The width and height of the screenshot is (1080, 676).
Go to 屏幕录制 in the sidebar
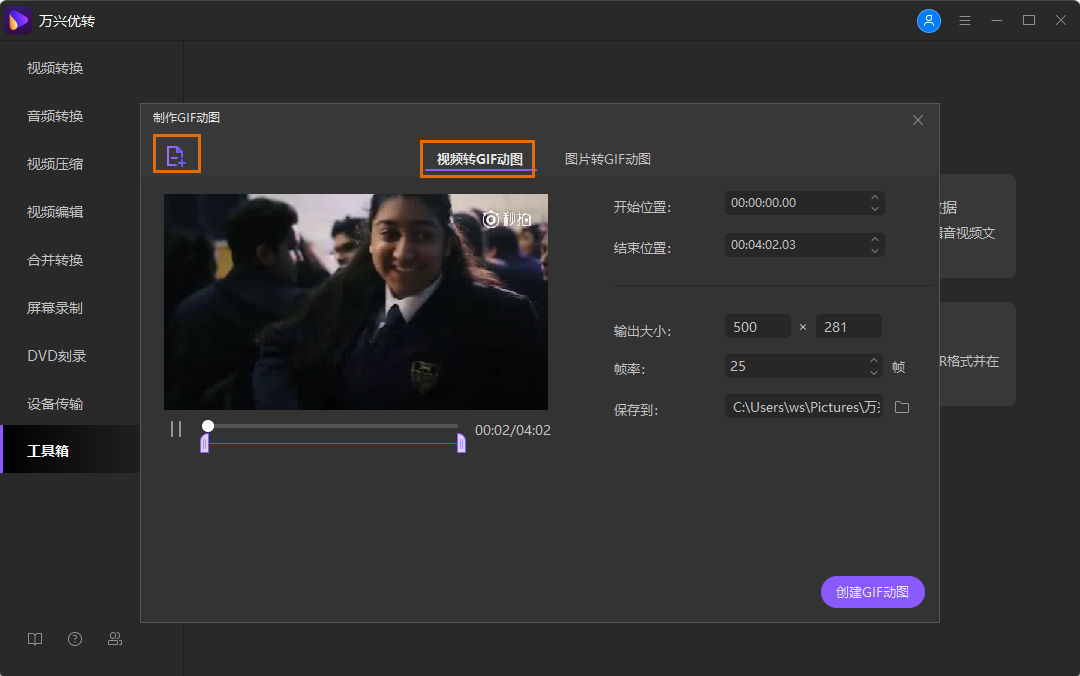click(55, 308)
